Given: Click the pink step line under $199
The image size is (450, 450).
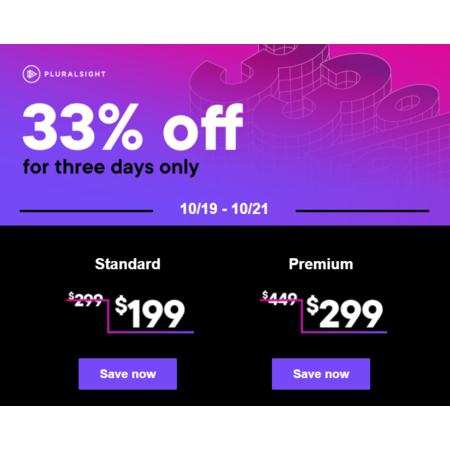Looking at the screenshot, I should [151, 332].
